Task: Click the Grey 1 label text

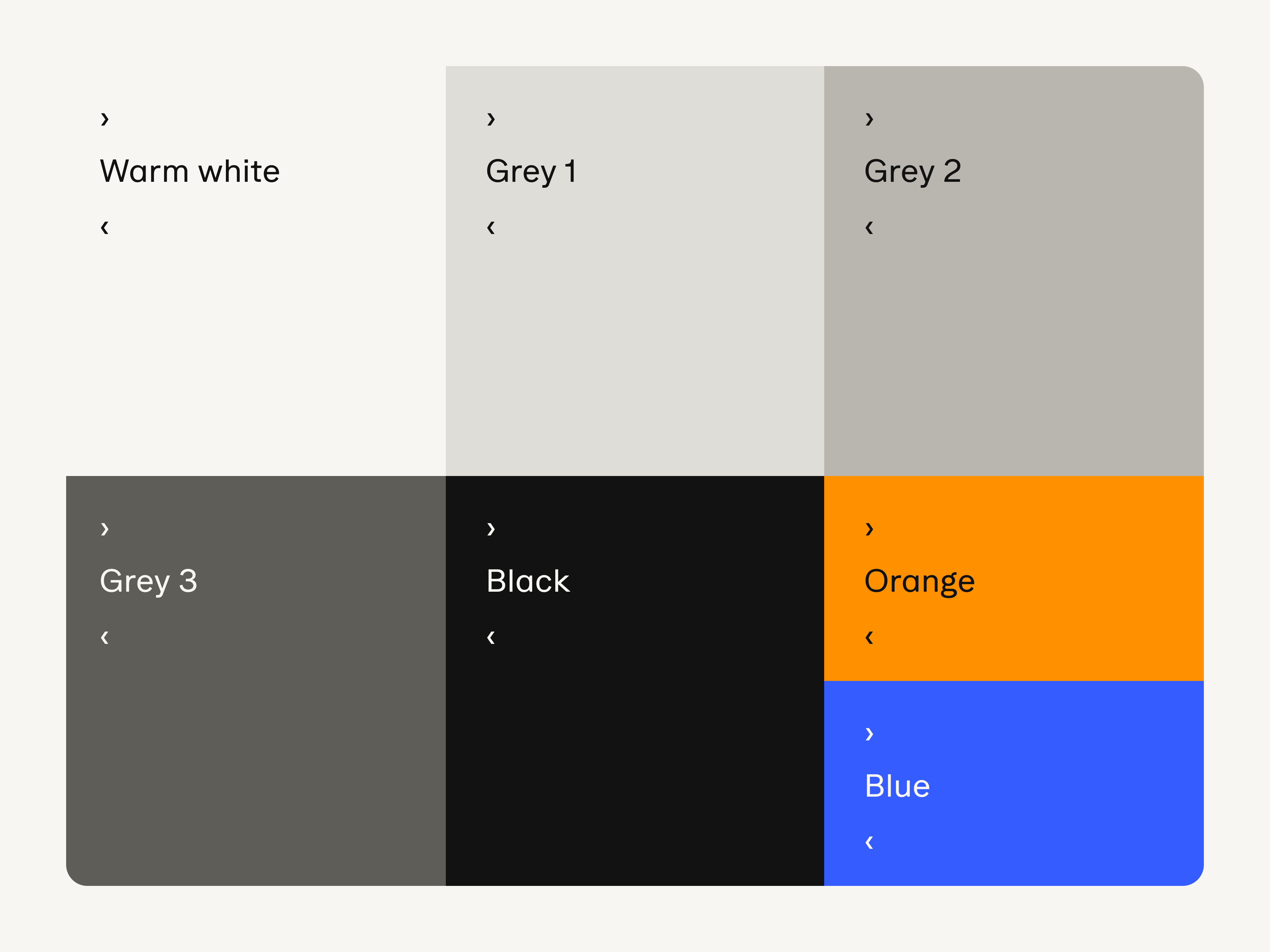Action: (531, 171)
